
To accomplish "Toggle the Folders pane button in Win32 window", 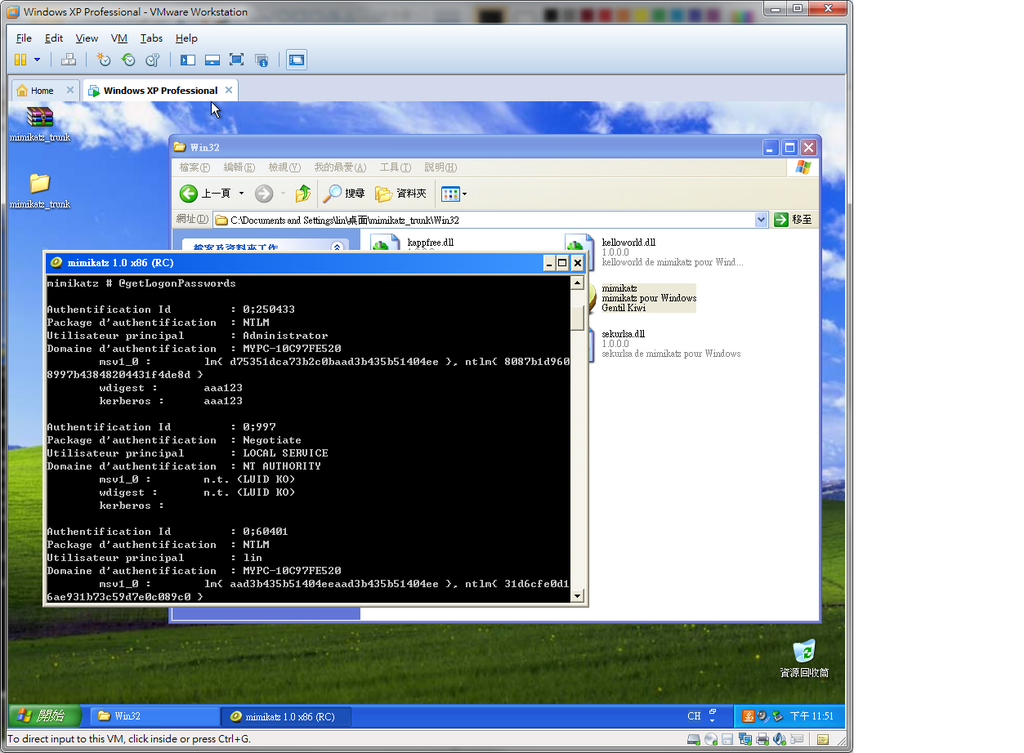I will coord(400,193).
